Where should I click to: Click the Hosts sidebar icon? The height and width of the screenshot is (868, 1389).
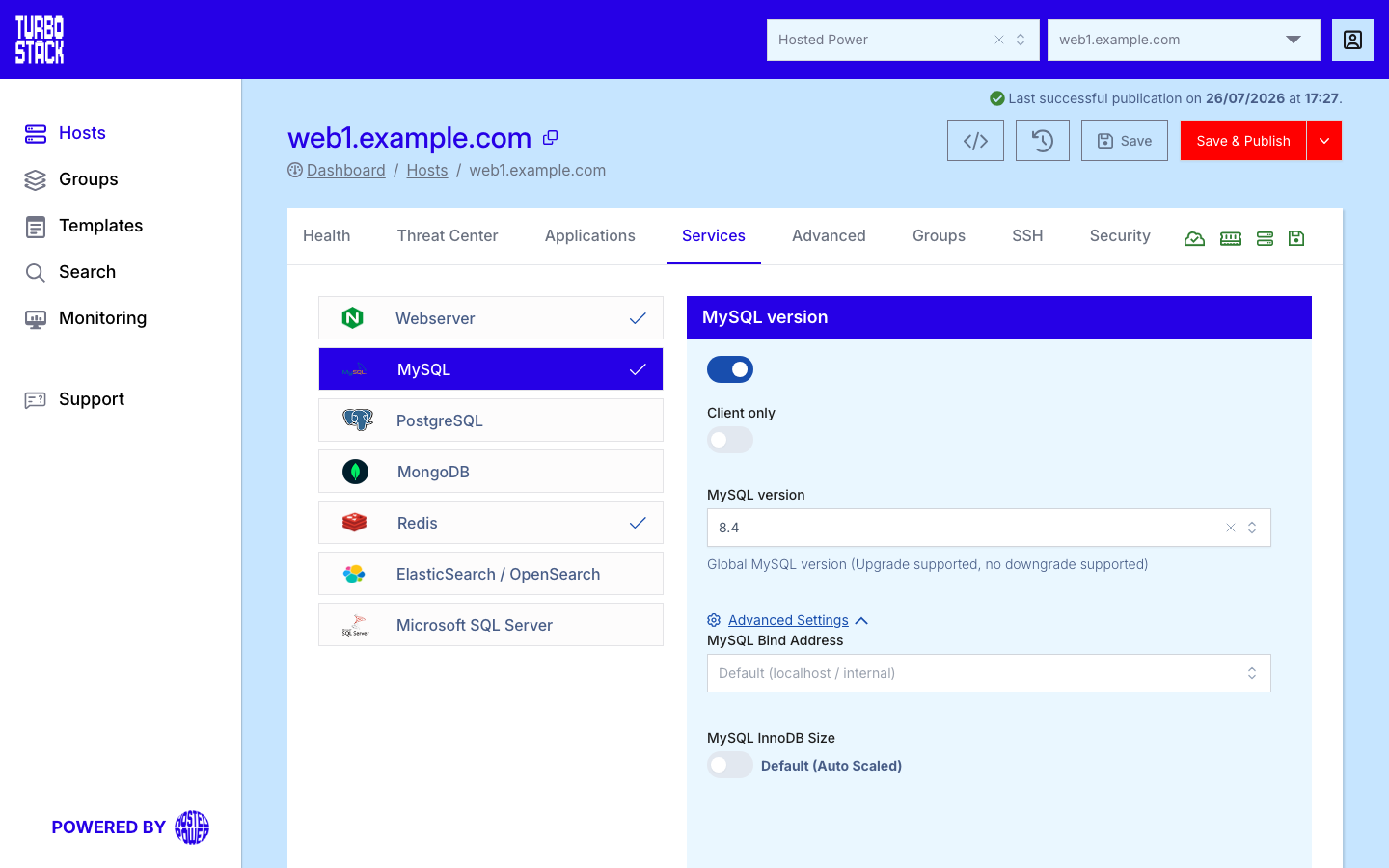tap(36, 134)
